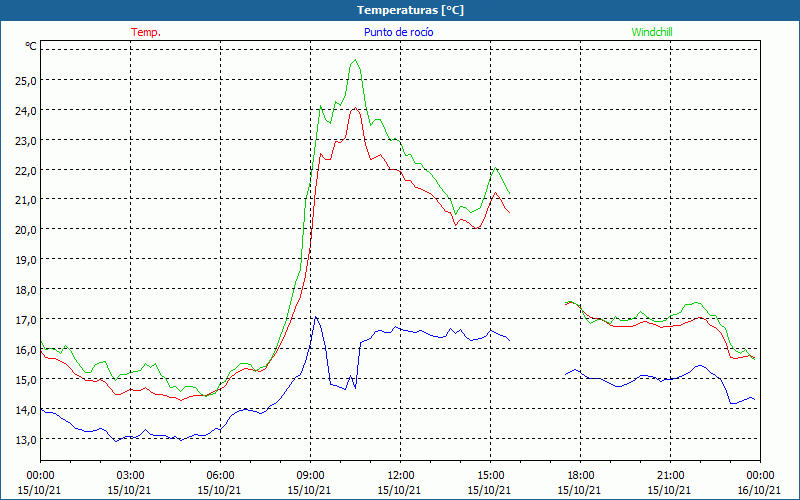Click the 12:00 time axis label
The height and width of the screenshot is (500, 800).
point(400,476)
